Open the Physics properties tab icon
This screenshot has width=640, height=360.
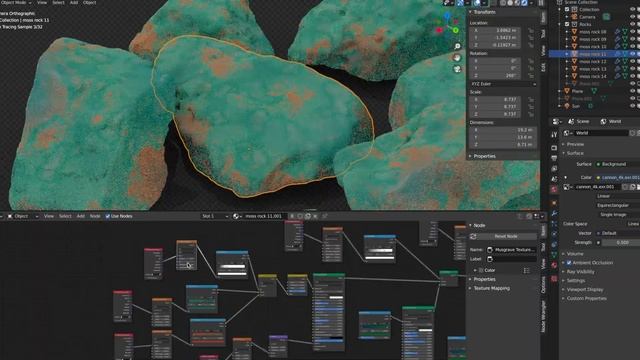click(554, 234)
